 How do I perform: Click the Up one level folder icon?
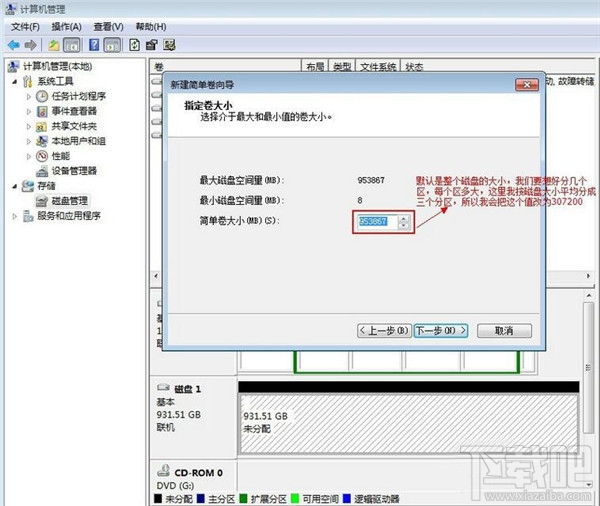(54, 45)
